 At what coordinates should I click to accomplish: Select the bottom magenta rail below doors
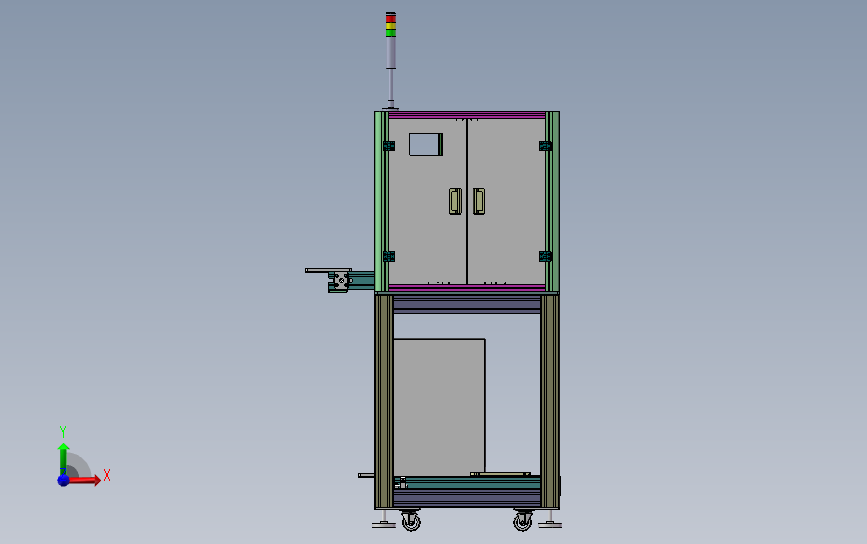tap(467, 287)
